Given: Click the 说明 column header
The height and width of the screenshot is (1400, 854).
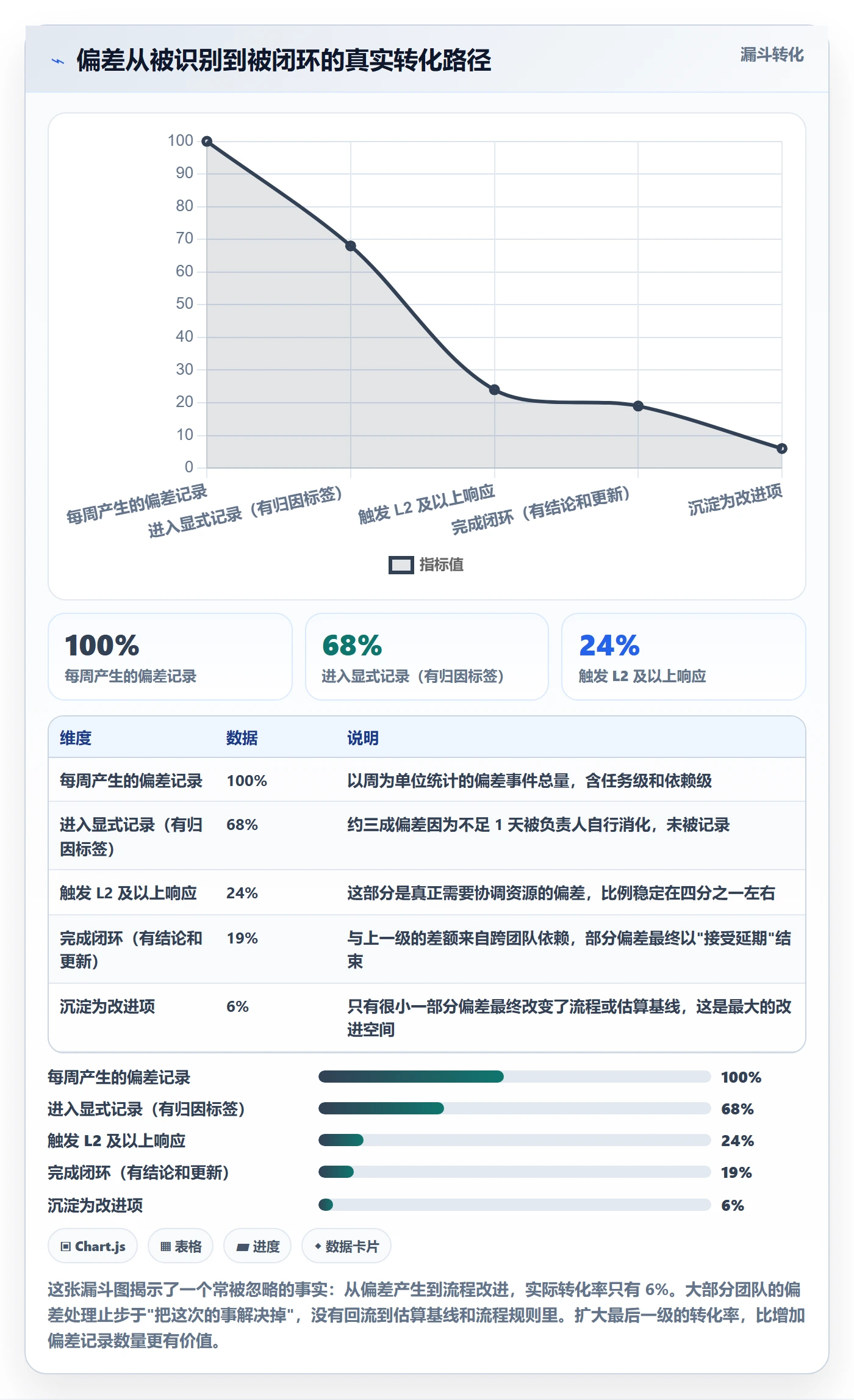Looking at the screenshot, I should pyautogui.click(x=363, y=738).
